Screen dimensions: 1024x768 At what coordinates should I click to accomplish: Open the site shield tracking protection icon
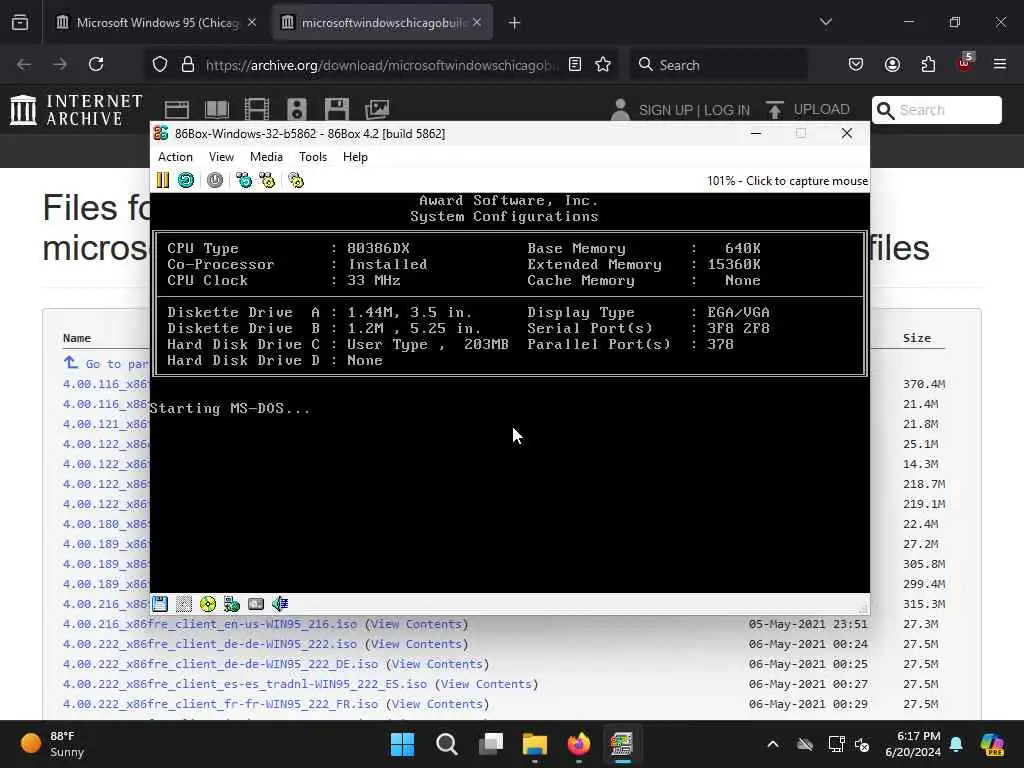[160, 64]
